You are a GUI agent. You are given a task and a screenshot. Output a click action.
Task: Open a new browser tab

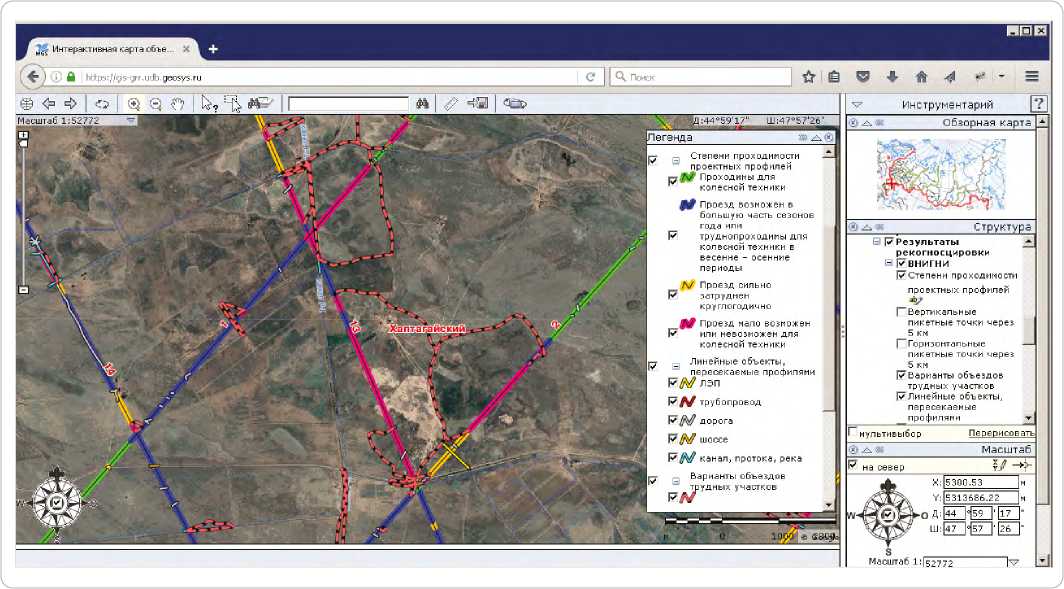coord(213,49)
